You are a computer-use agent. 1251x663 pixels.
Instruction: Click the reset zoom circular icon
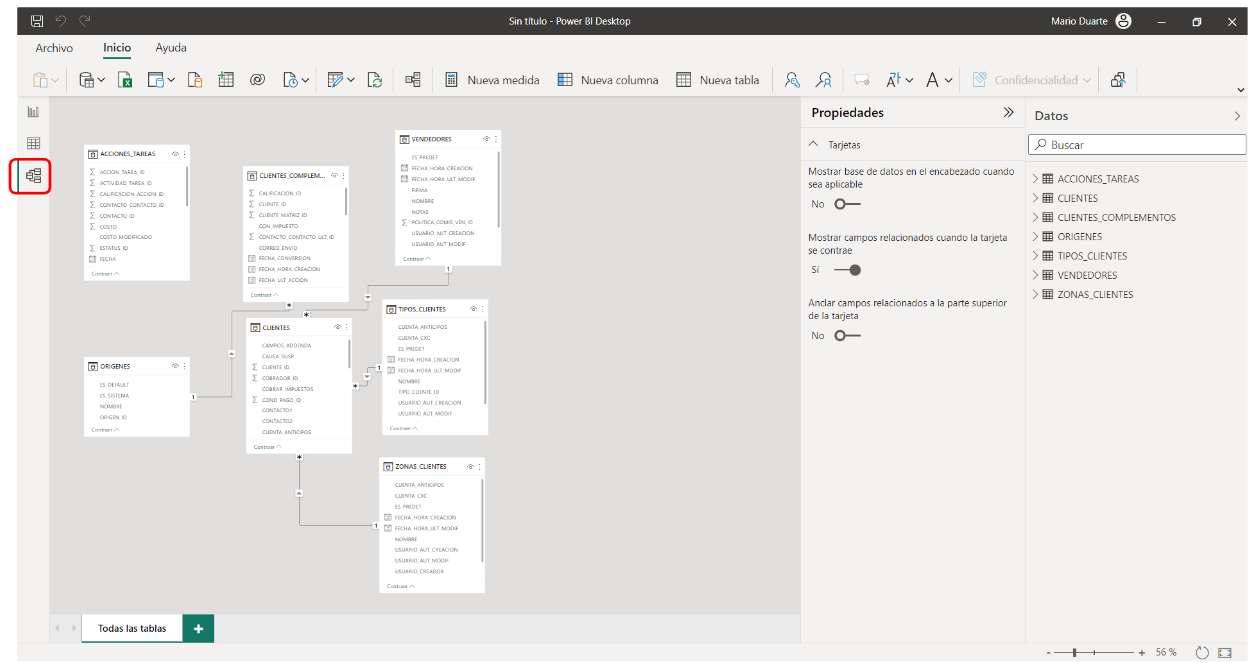1202,652
